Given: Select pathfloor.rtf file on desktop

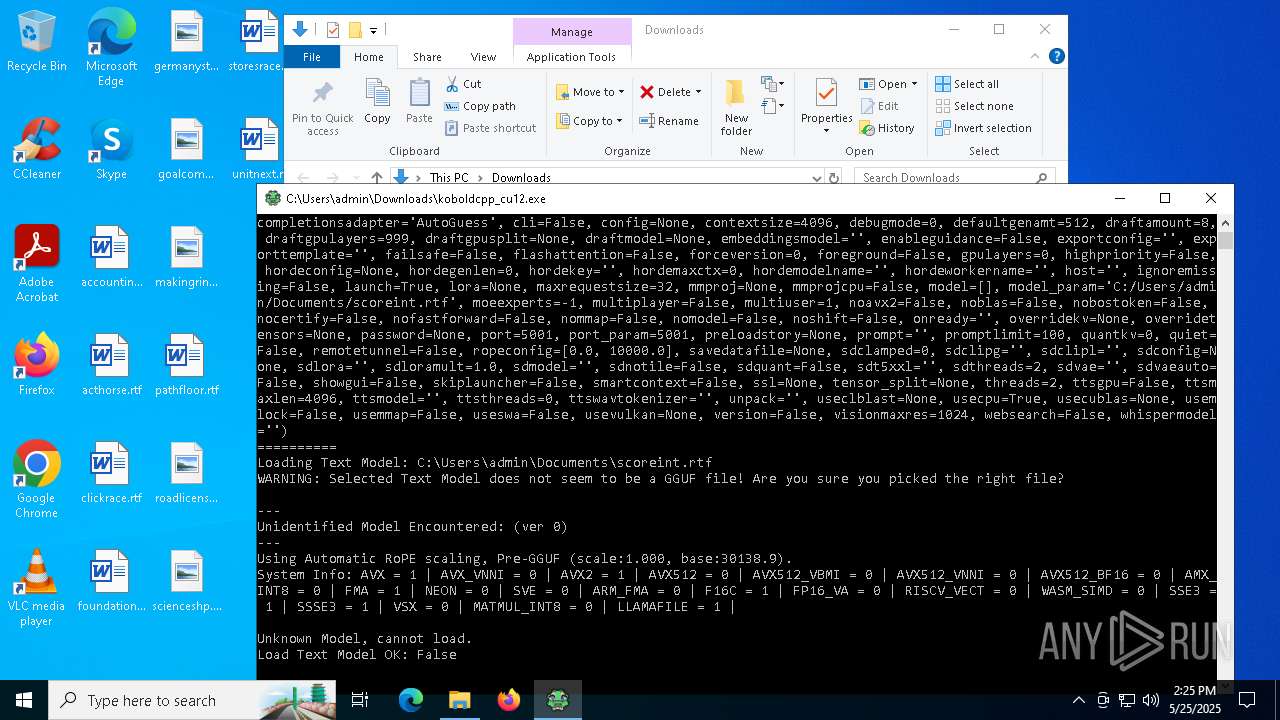Looking at the screenshot, I should 186,365.
